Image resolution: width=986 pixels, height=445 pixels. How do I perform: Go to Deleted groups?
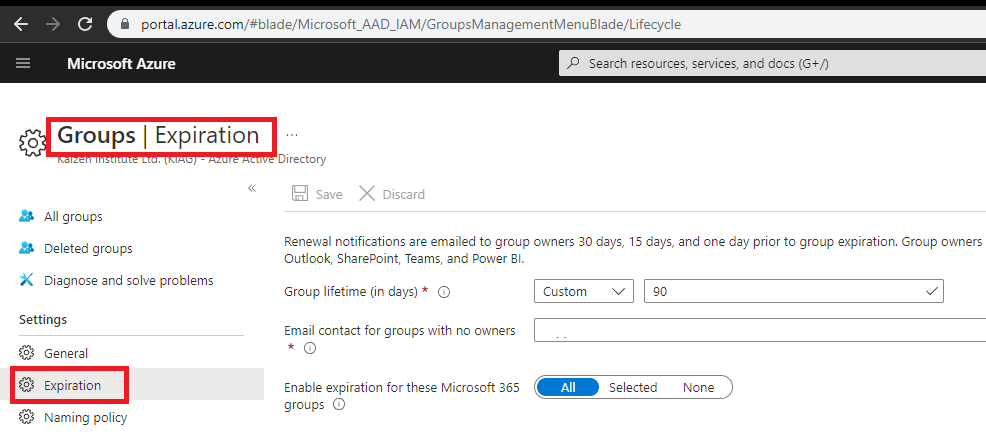click(88, 248)
